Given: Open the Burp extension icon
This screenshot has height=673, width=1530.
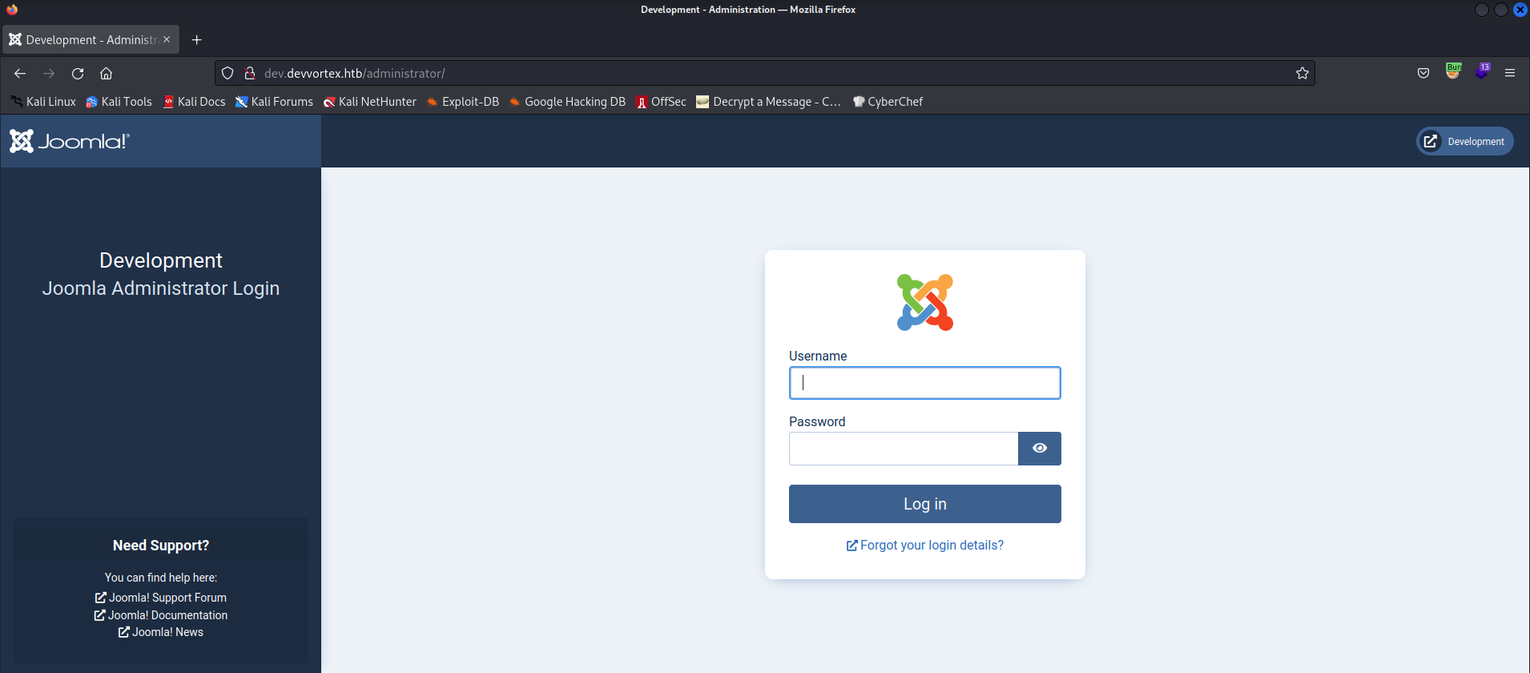Looking at the screenshot, I should [x=1453, y=71].
